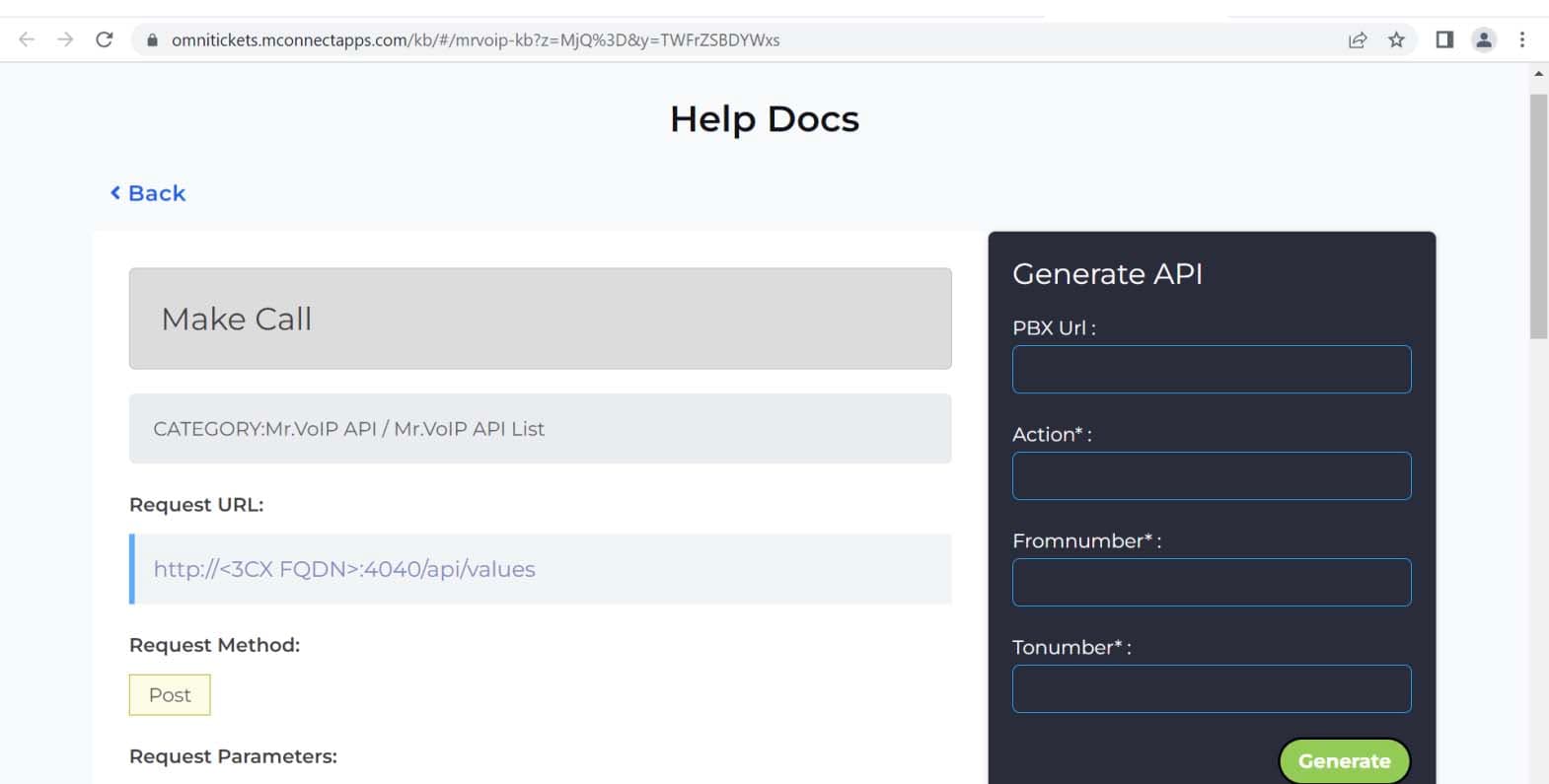Reload the current page

click(104, 39)
